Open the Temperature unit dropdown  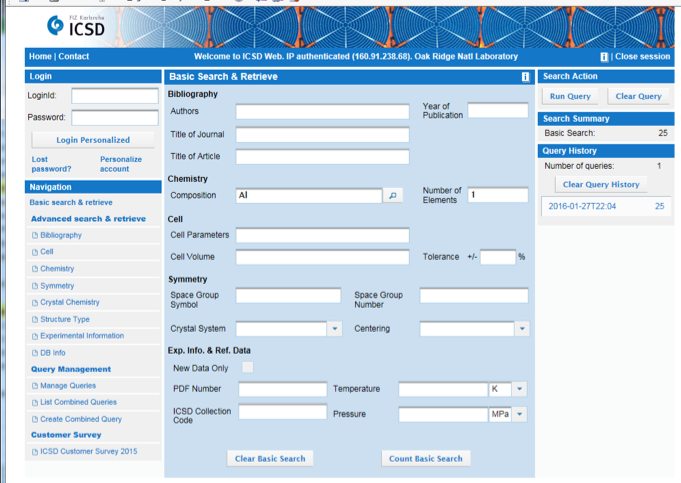click(x=520, y=389)
